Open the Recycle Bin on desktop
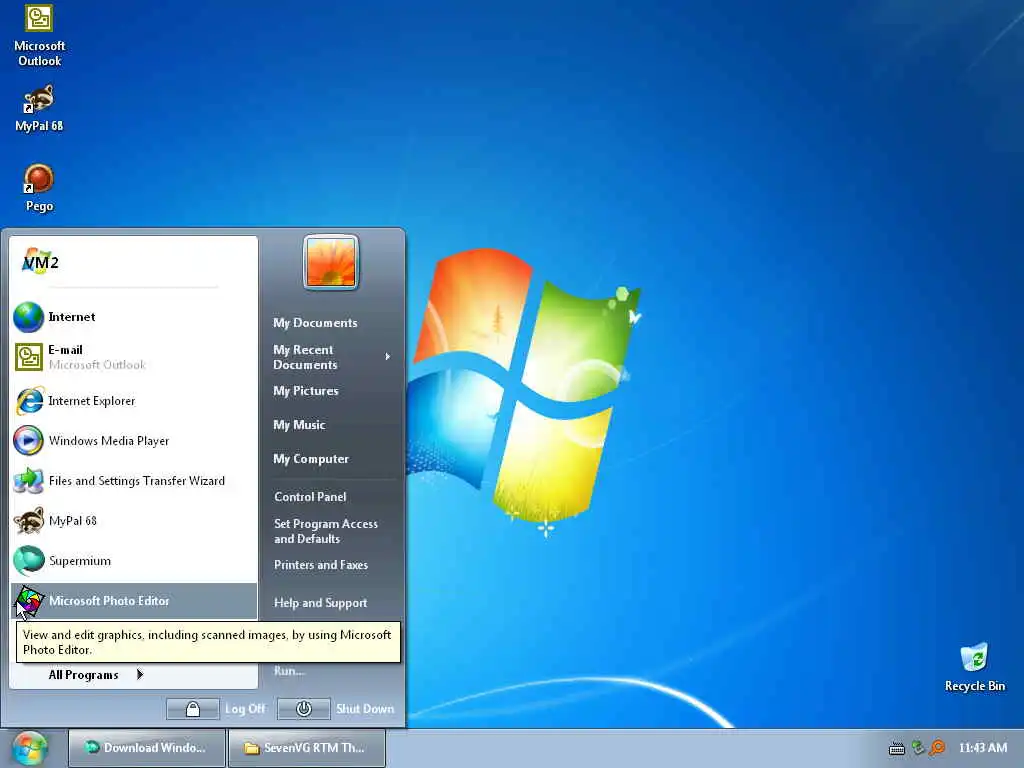 974,667
